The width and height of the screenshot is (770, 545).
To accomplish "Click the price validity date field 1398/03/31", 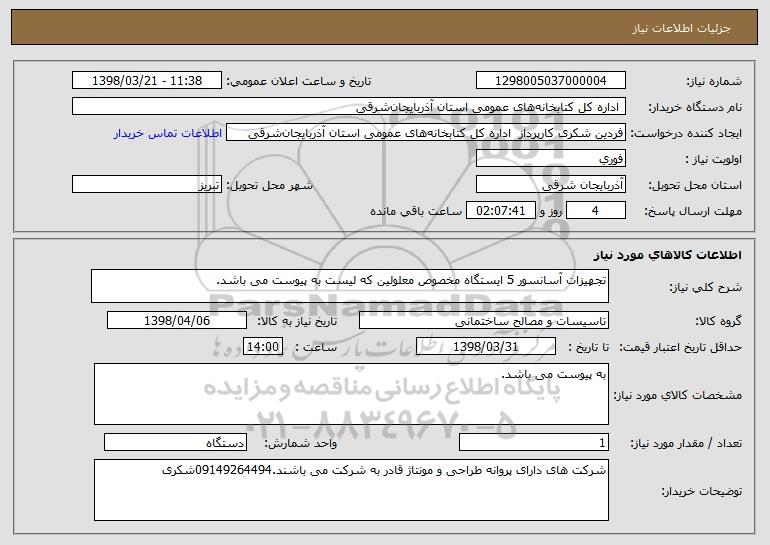I will (x=486, y=347).
